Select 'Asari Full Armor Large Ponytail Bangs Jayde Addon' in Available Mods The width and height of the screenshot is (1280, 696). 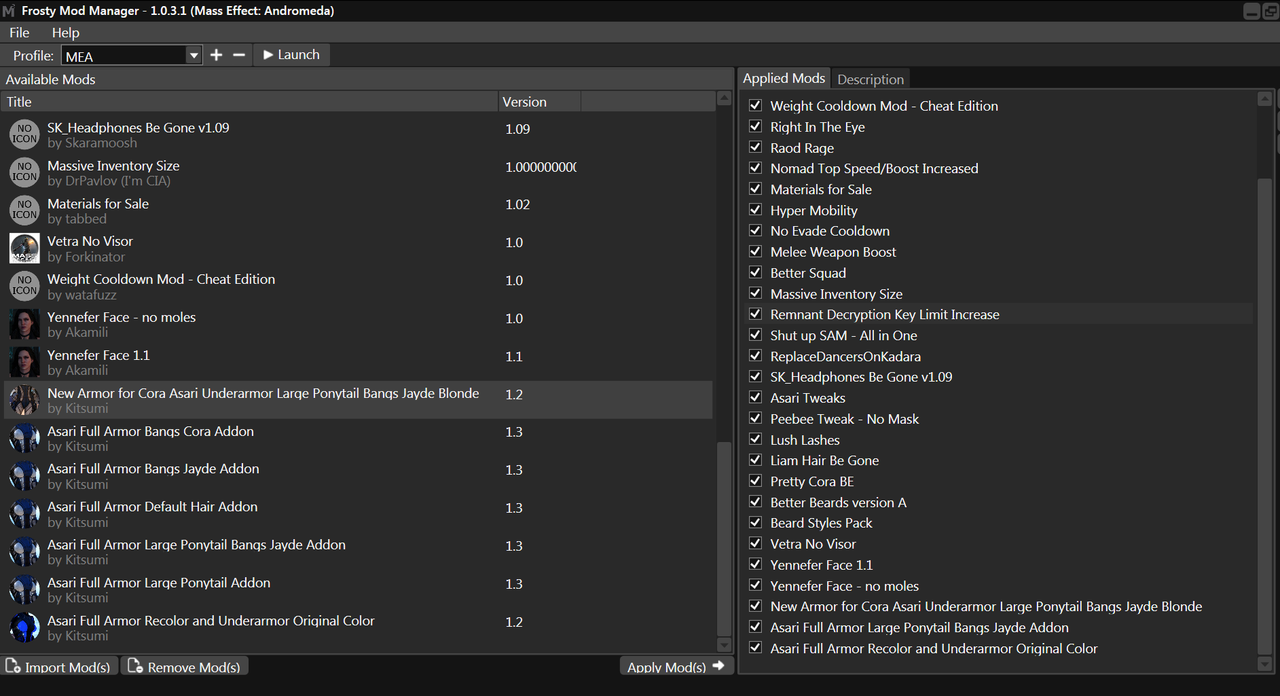[359, 552]
